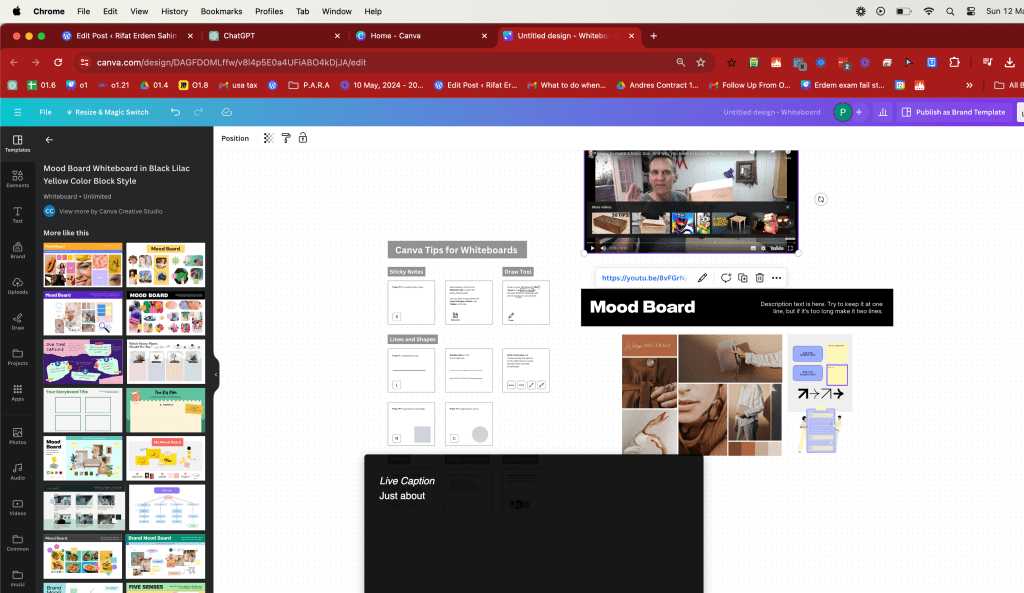Reload the page with Chrome's refresh button

pos(58,62)
